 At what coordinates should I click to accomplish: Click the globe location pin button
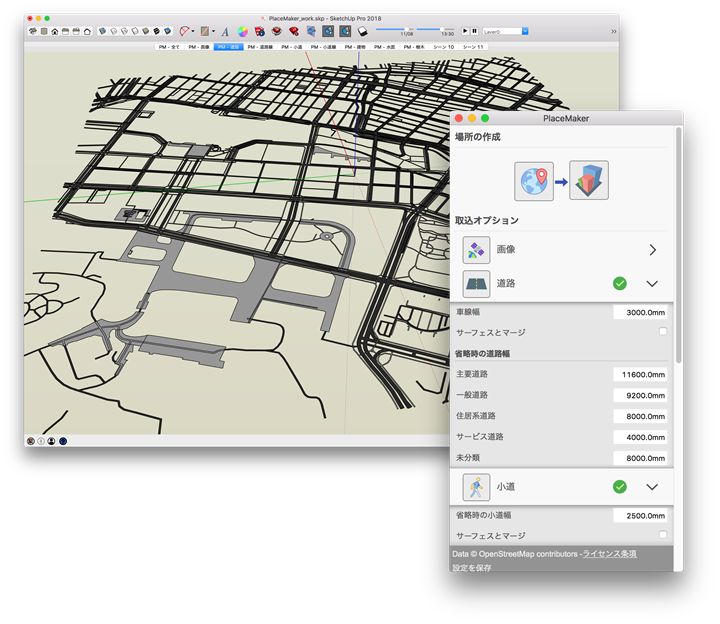pyautogui.click(x=534, y=181)
